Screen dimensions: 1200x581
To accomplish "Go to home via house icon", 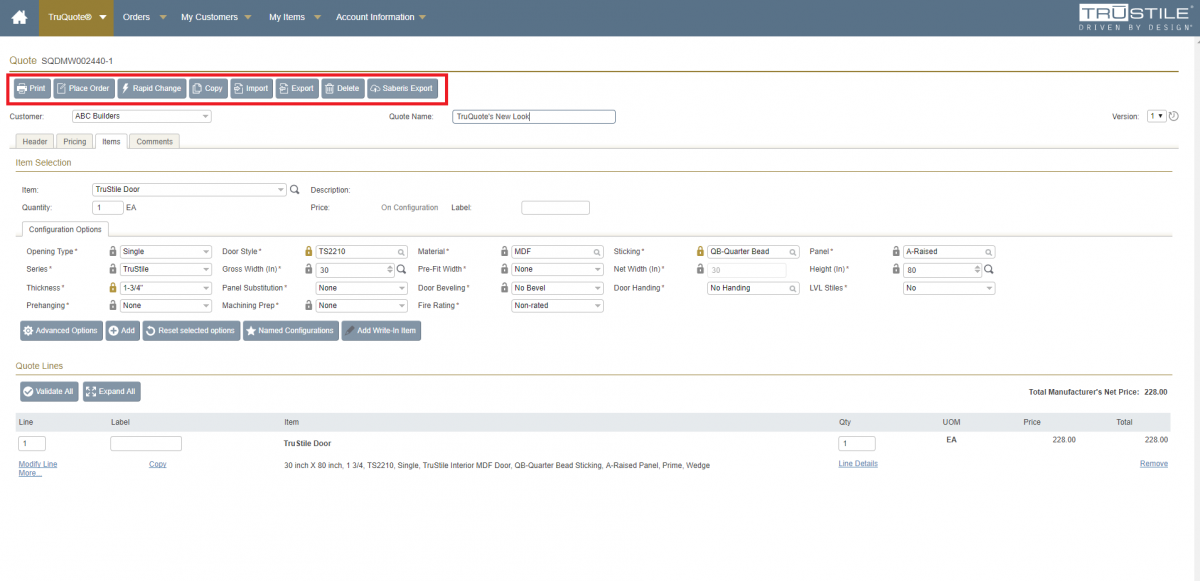I will tap(19, 17).
